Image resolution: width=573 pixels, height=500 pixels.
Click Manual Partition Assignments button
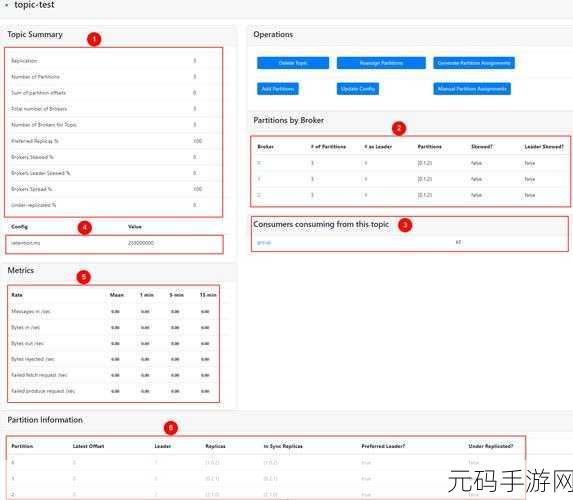coord(472,89)
